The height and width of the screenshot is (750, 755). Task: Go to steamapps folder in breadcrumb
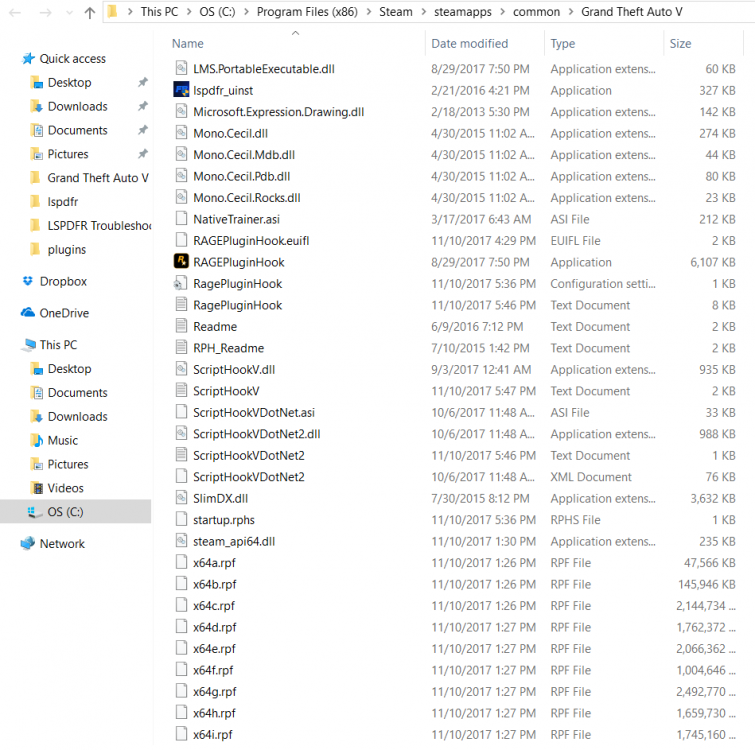[463, 12]
